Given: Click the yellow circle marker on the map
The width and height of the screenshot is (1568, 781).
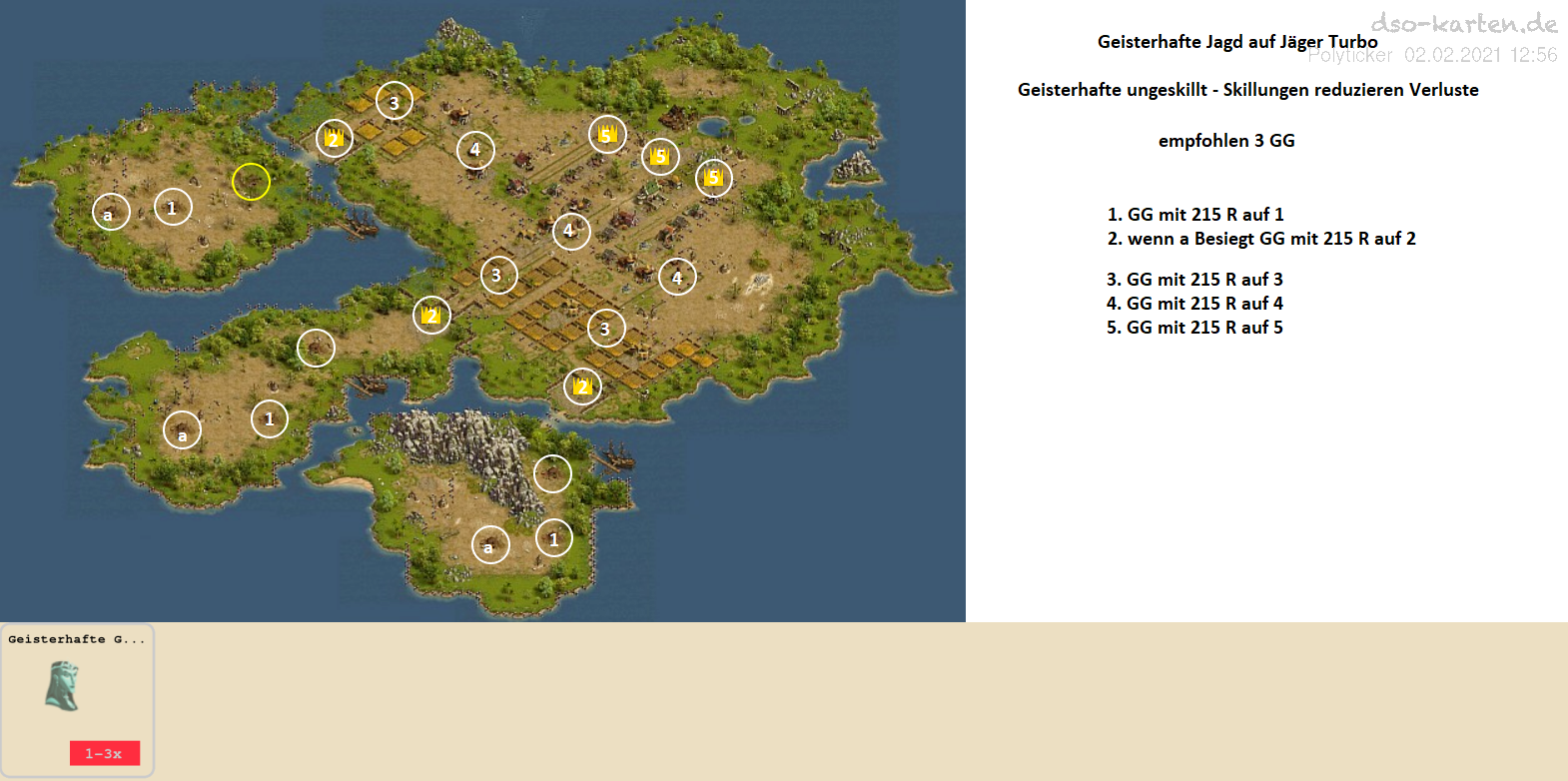Looking at the screenshot, I should (251, 182).
